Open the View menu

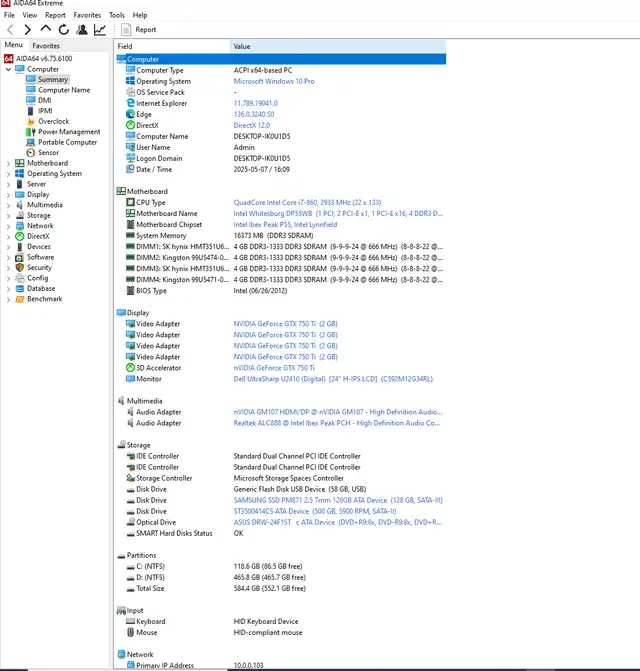tap(30, 15)
